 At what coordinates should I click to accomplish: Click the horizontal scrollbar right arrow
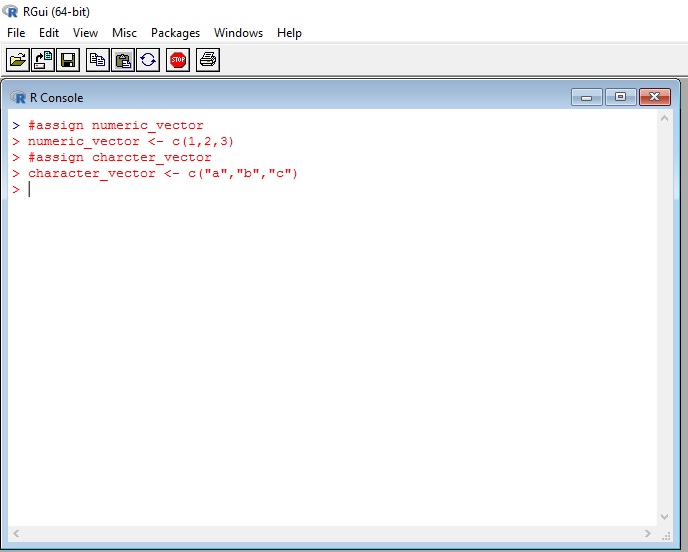[648, 534]
